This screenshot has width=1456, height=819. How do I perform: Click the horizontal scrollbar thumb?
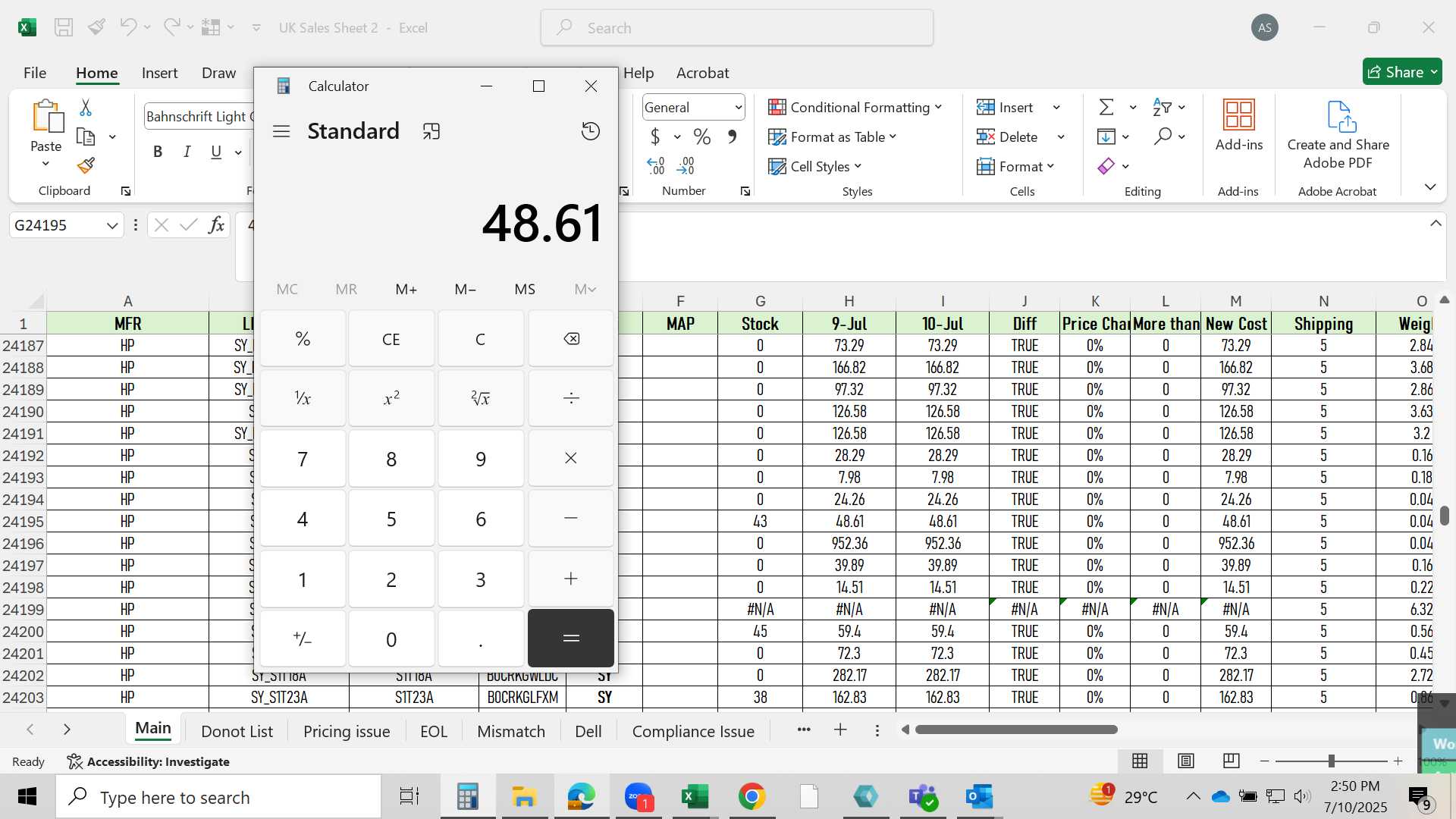pos(1016,730)
